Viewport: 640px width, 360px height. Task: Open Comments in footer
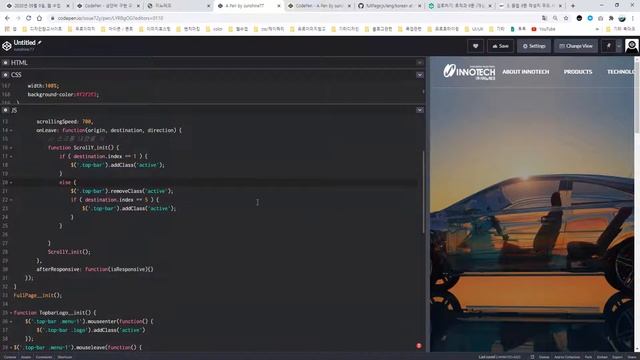44,357
